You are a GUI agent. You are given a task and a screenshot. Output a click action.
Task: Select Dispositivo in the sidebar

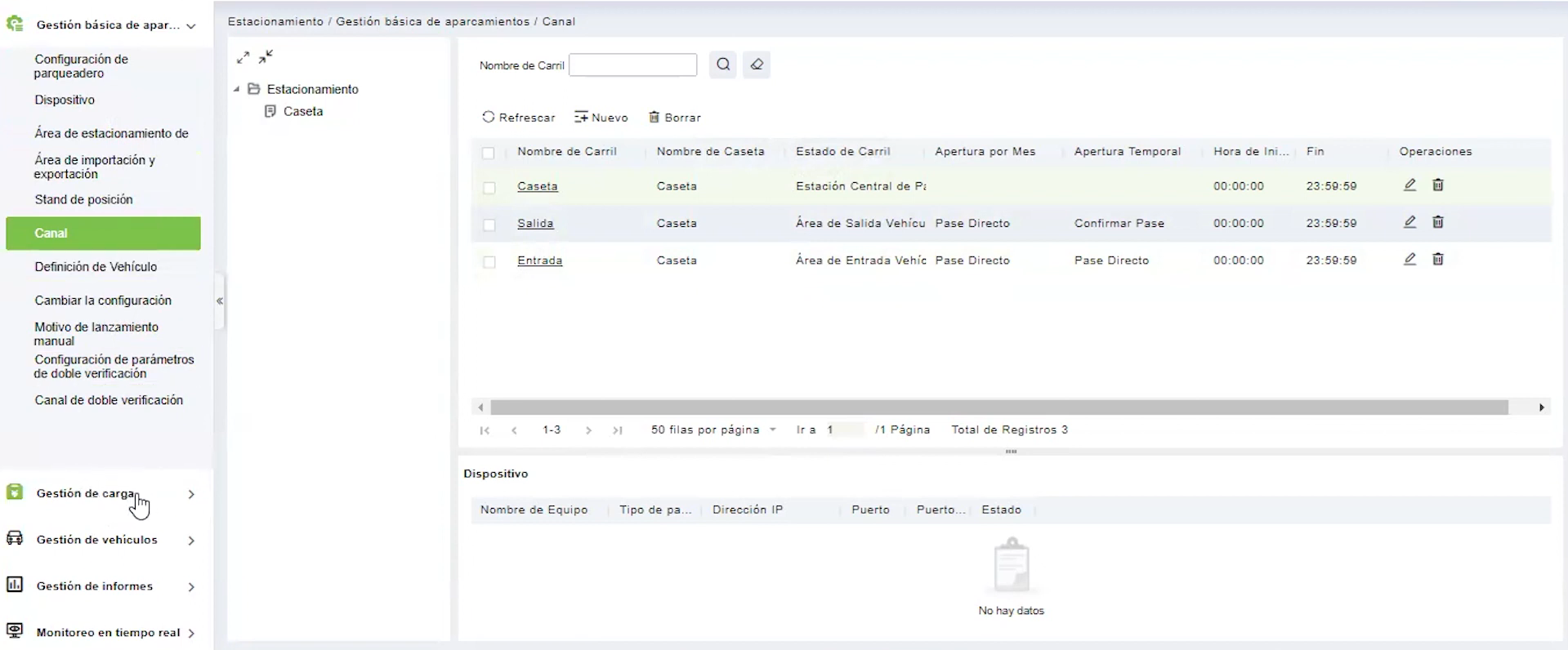coord(65,100)
